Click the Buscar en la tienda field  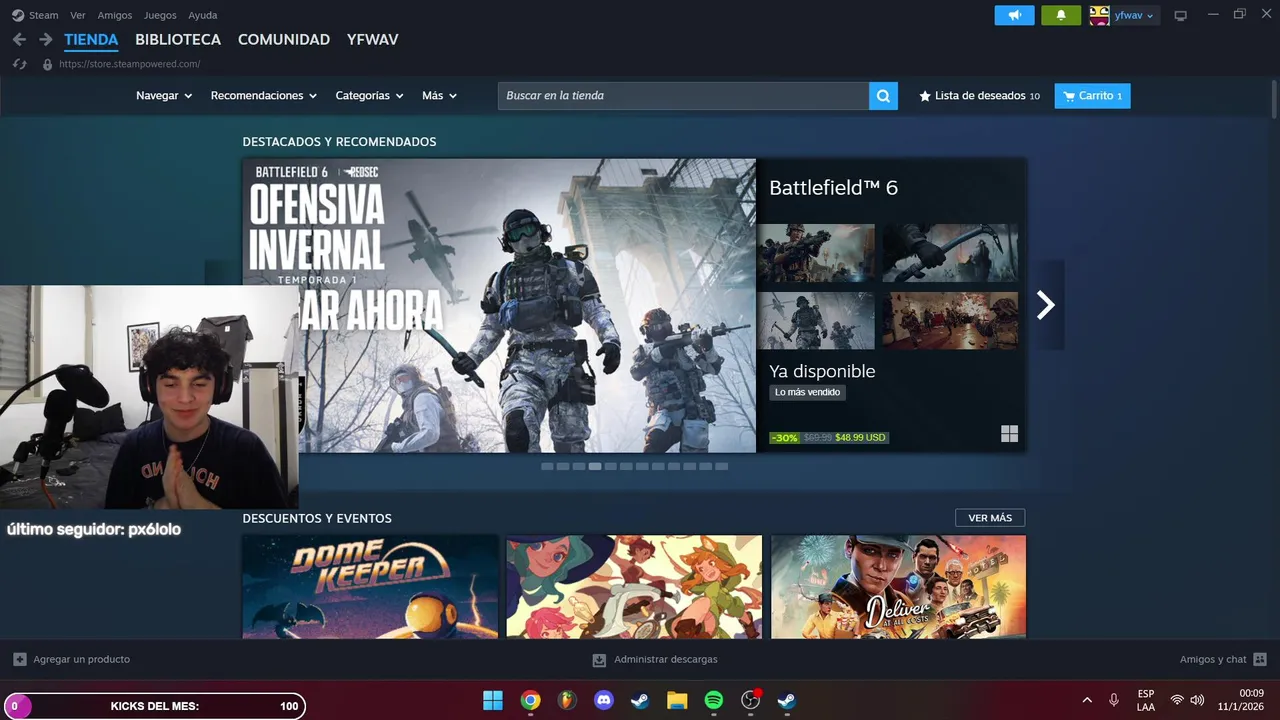click(x=684, y=96)
